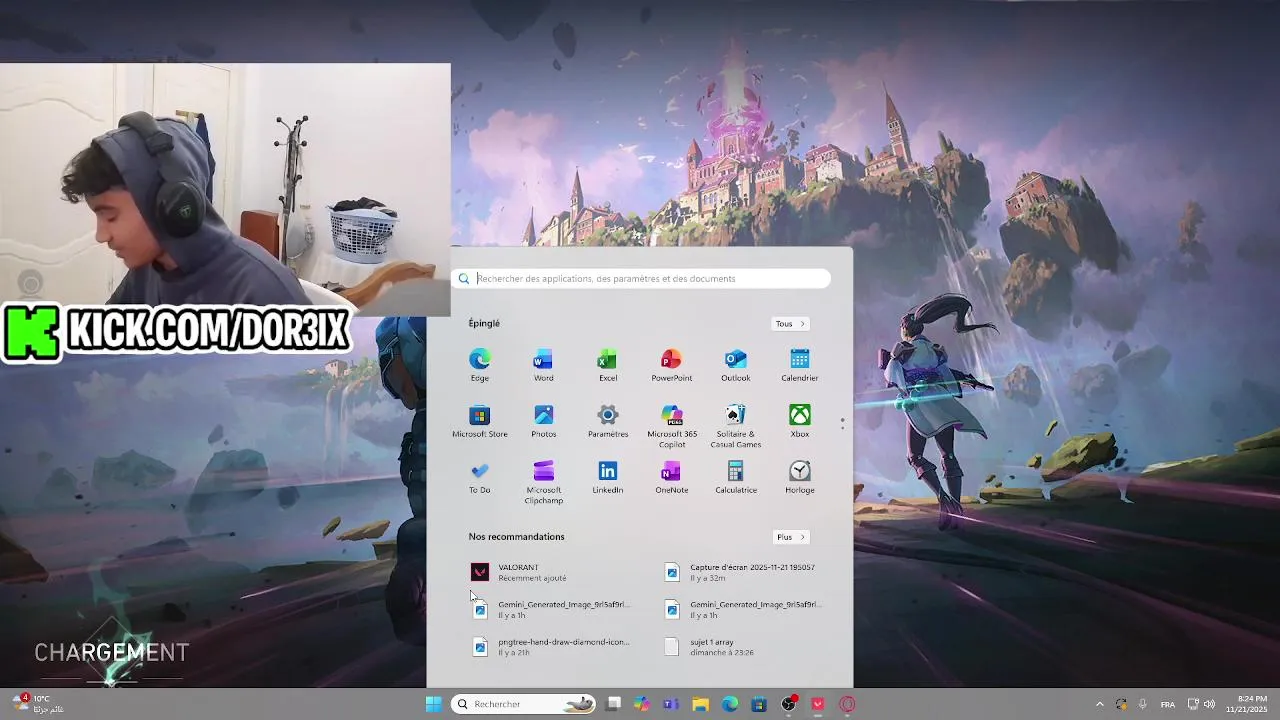The image size is (1280, 720).
Task: Launch Word from the Start menu
Action: point(544,365)
